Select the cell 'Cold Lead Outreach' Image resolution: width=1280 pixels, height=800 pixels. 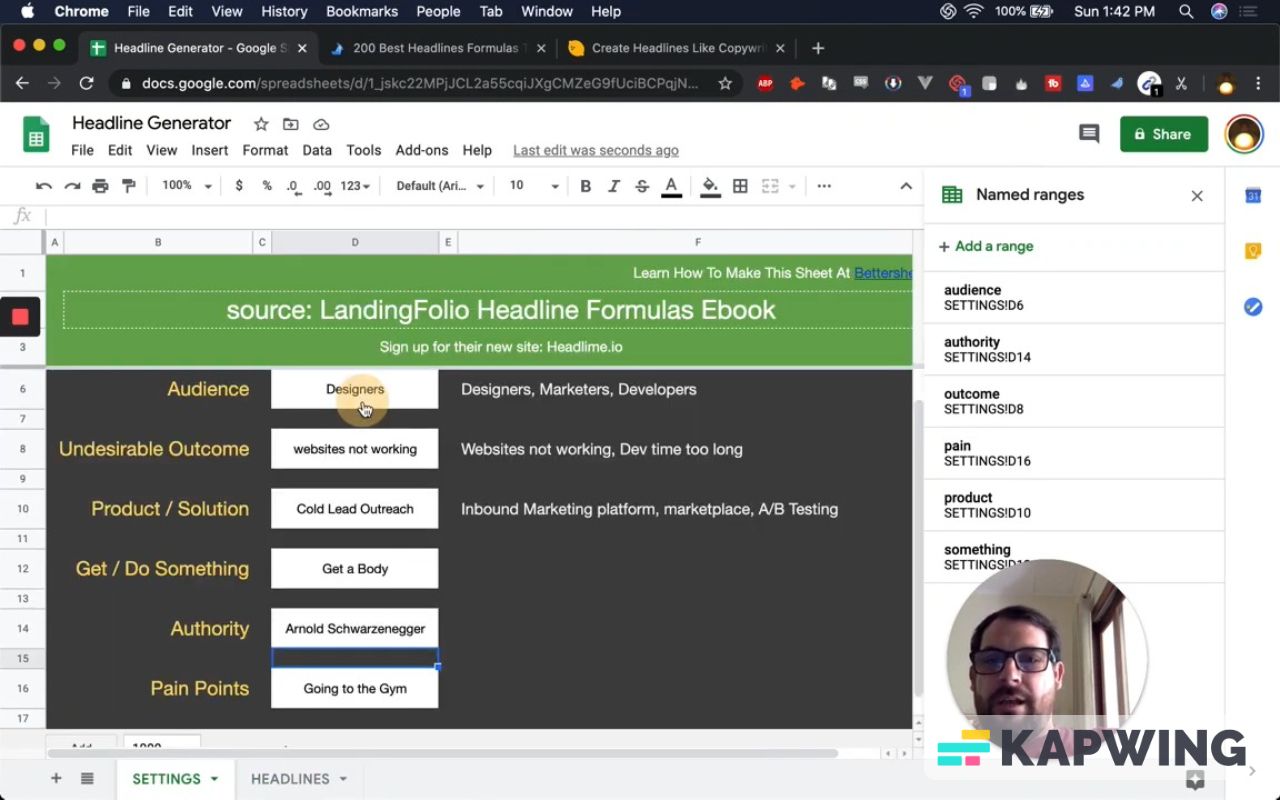[x=355, y=509]
